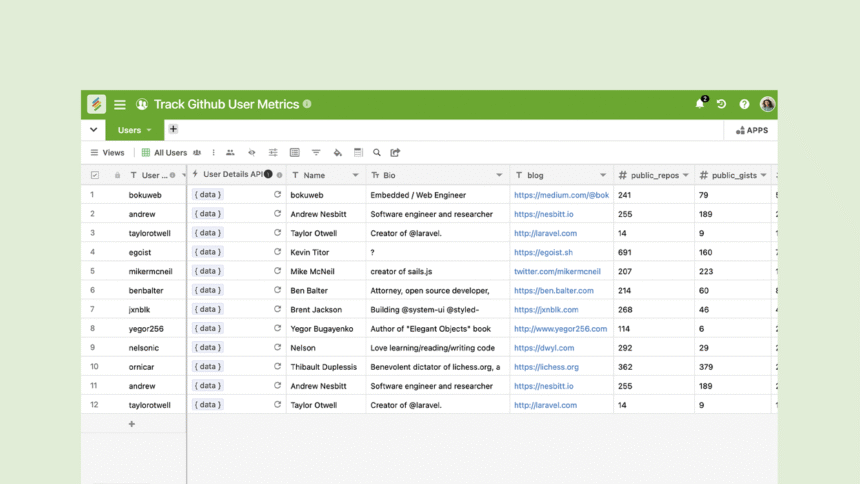The image size is (860, 484).
Task: Select the public_gists cell showing 379
Action: coord(733,367)
